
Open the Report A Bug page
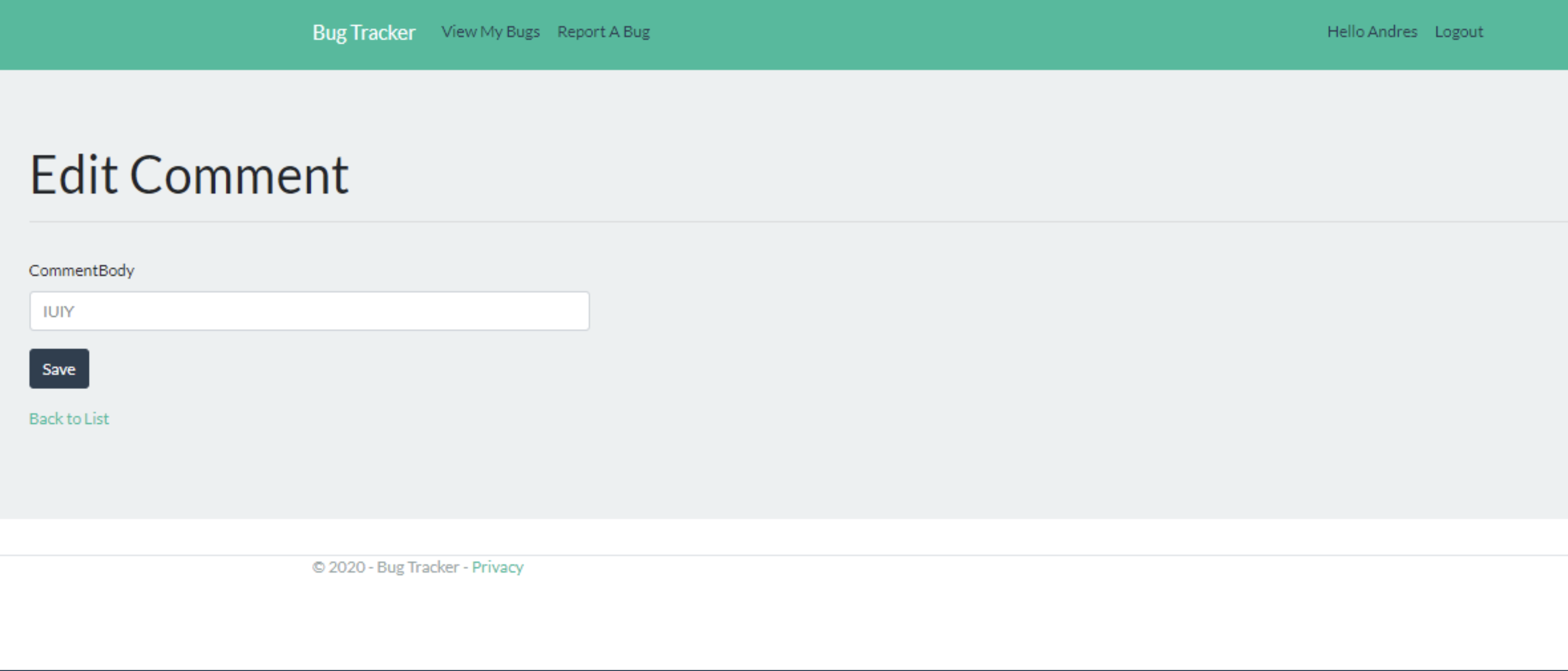point(603,32)
